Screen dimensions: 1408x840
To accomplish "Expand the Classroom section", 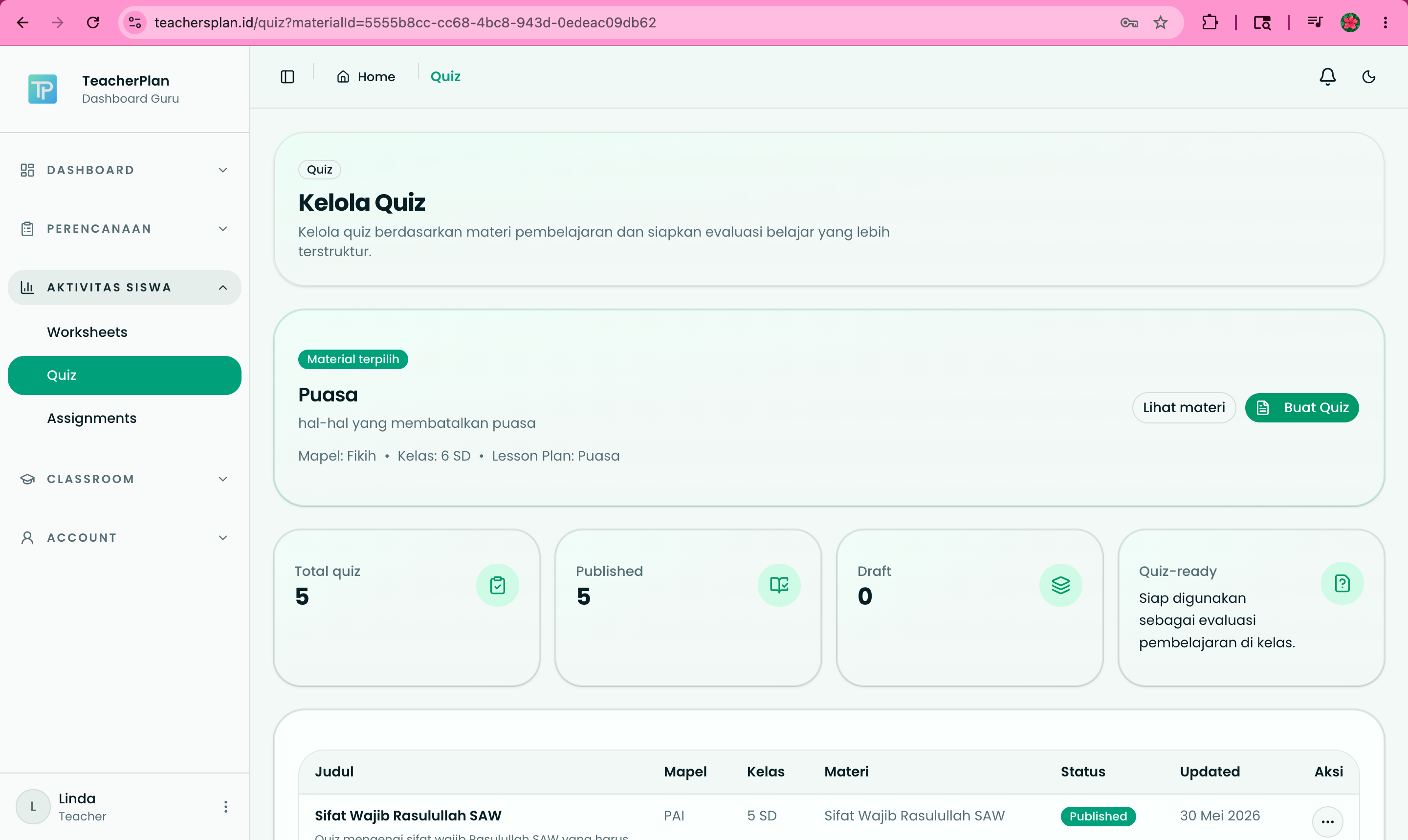I will pyautogui.click(x=125, y=479).
